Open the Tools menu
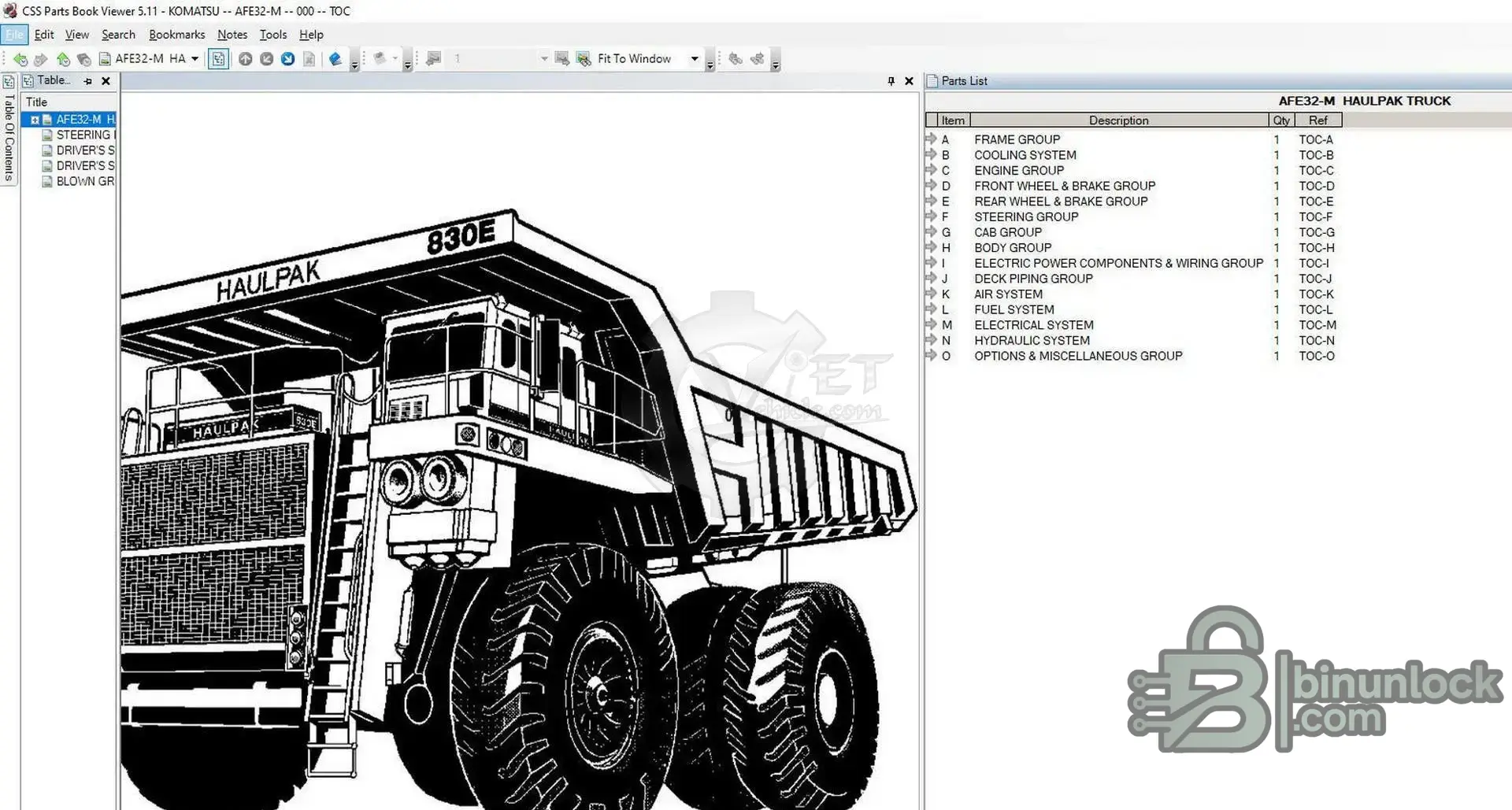Image resolution: width=1512 pixels, height=810 pixels. pos(273,35)
